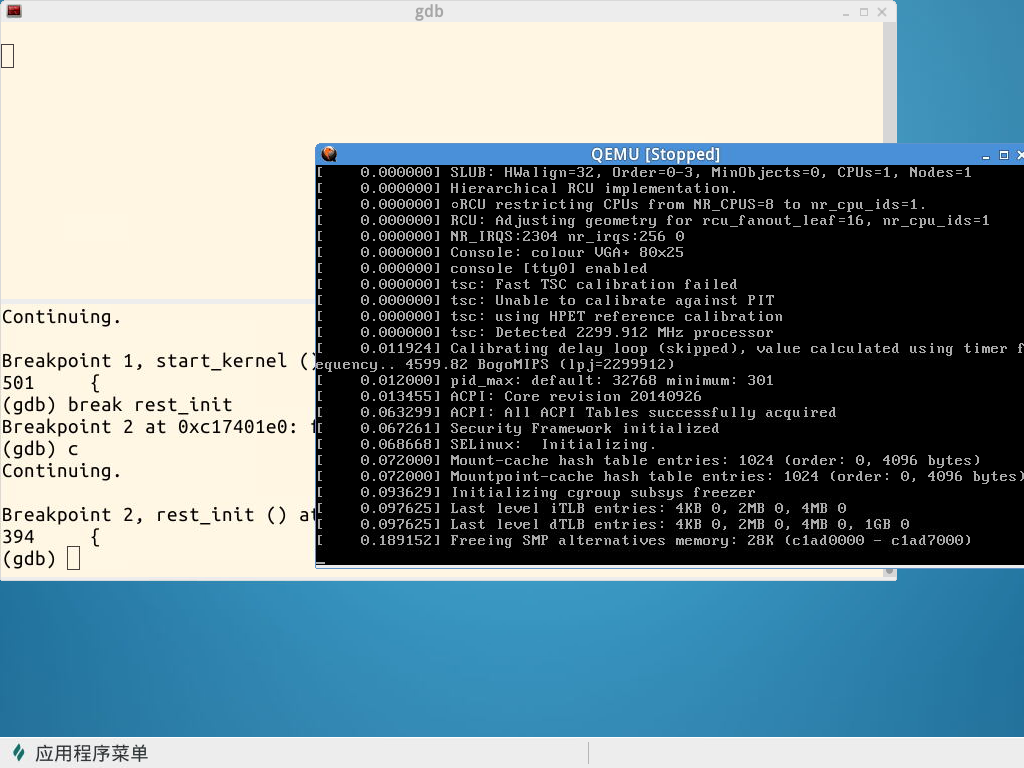Close the QEMU [Stopped] window
This screenshot has height=768, width=1024.
pyautogui.click(x=1019, y=155)
